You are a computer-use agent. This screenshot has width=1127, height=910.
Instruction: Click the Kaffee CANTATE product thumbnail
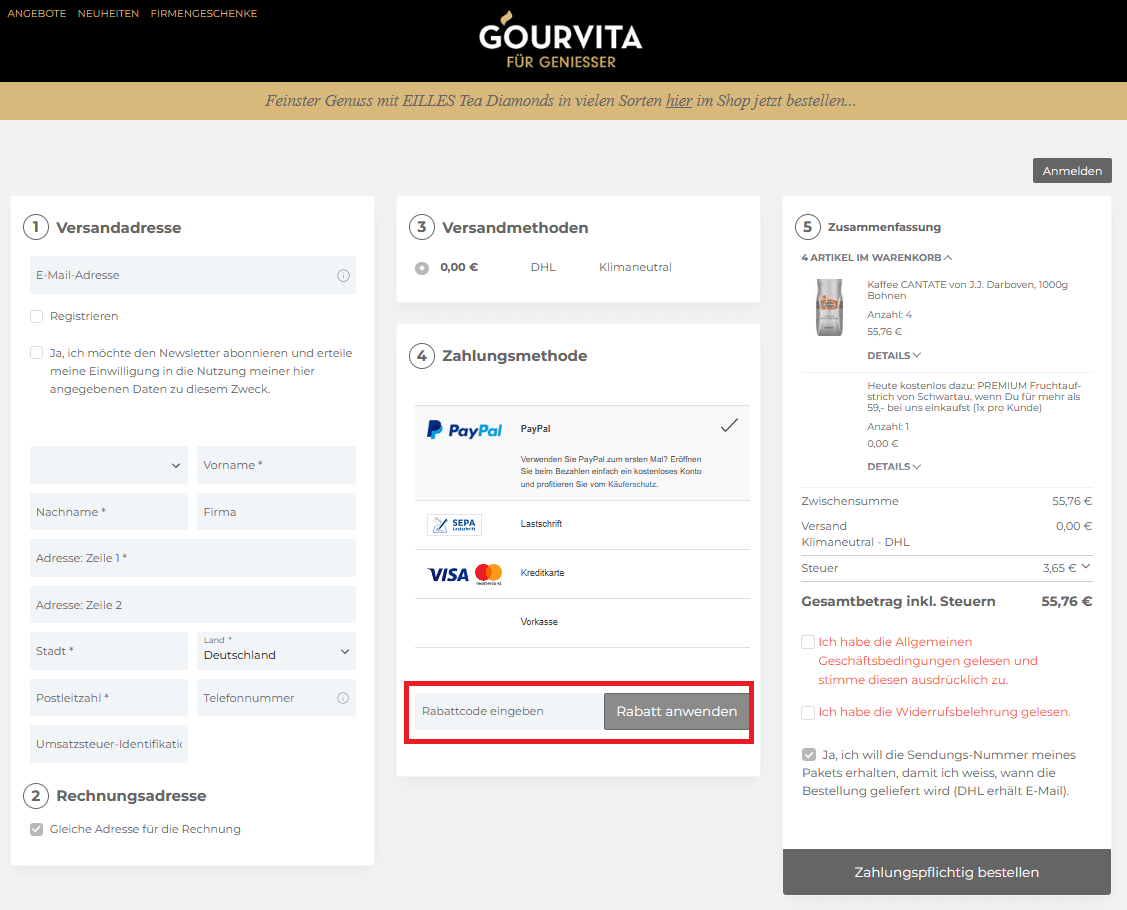click(x=829, y=308)
